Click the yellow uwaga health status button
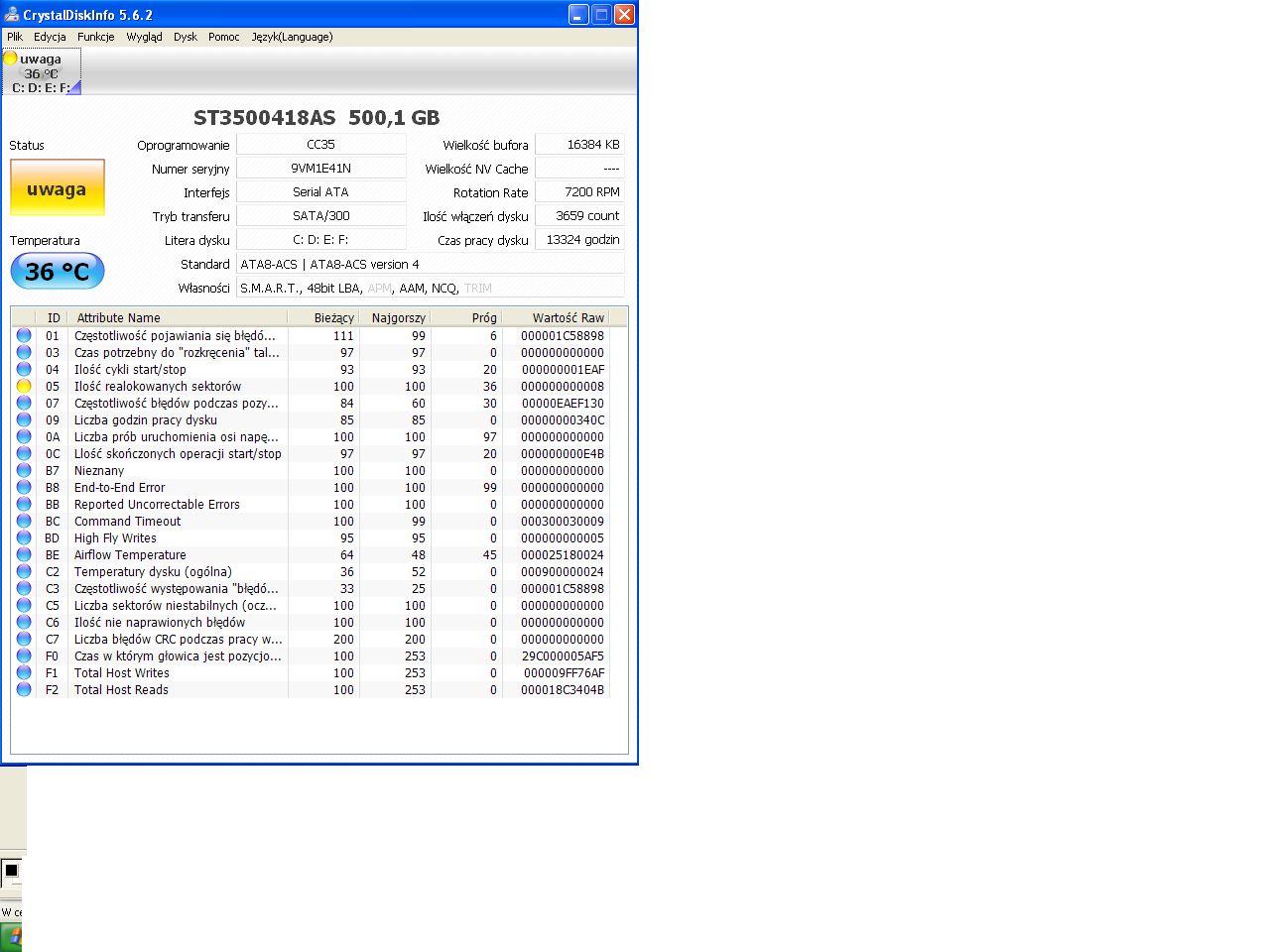1270x952 pixels. point(58,187)
